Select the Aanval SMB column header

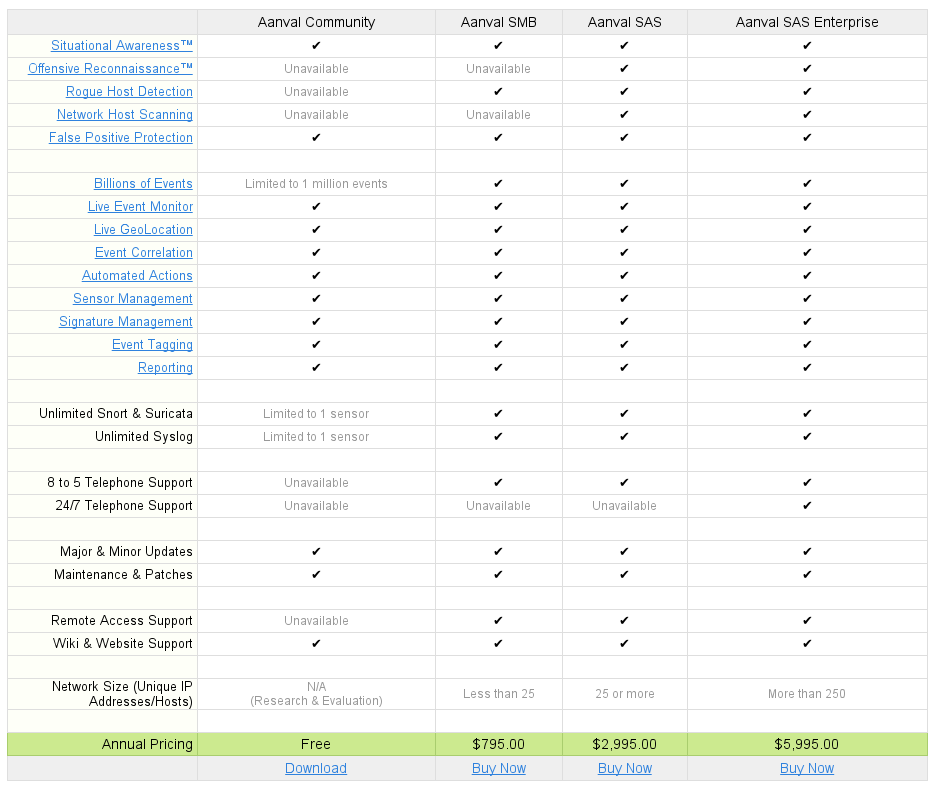499,22
